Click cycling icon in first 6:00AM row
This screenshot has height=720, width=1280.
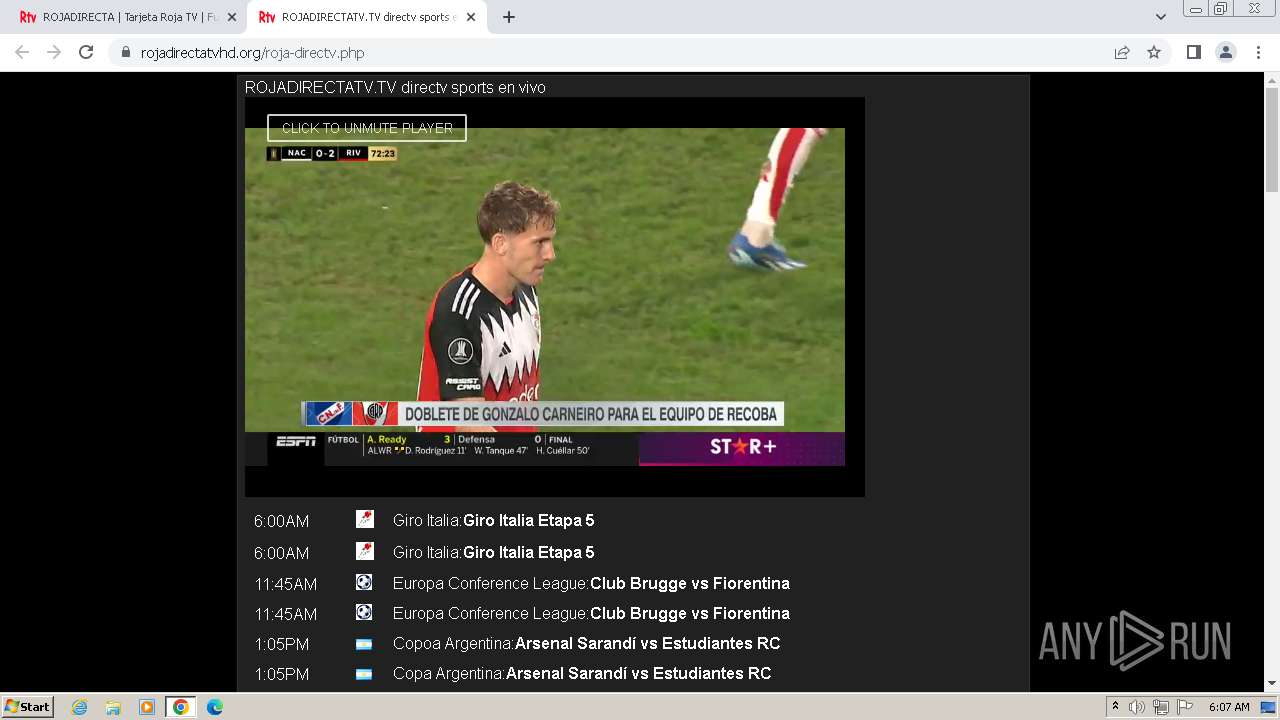coord(365,519)
